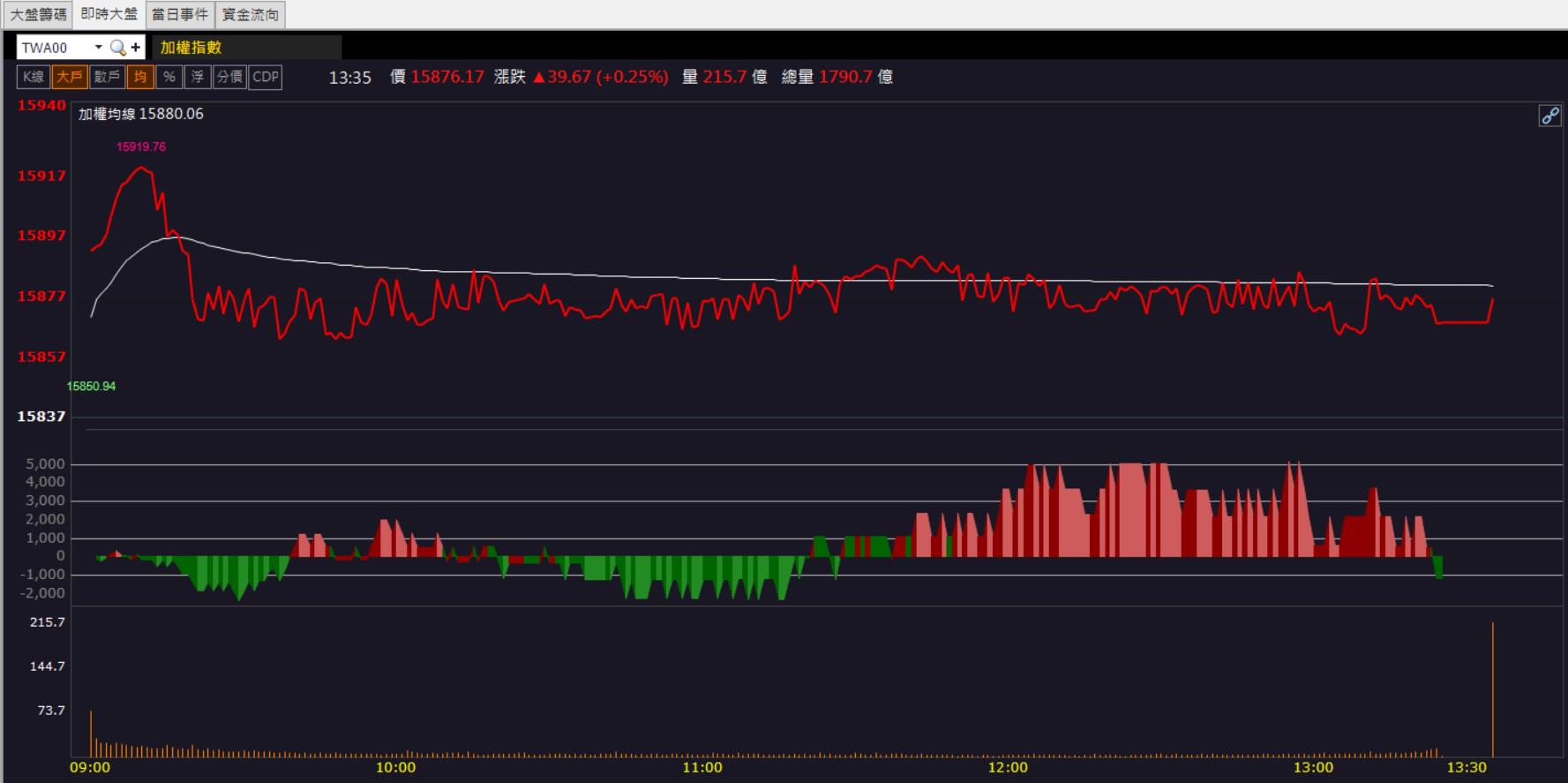
Task: Click the magnifier search icon beside TWA00
Action: click(117, 48)
